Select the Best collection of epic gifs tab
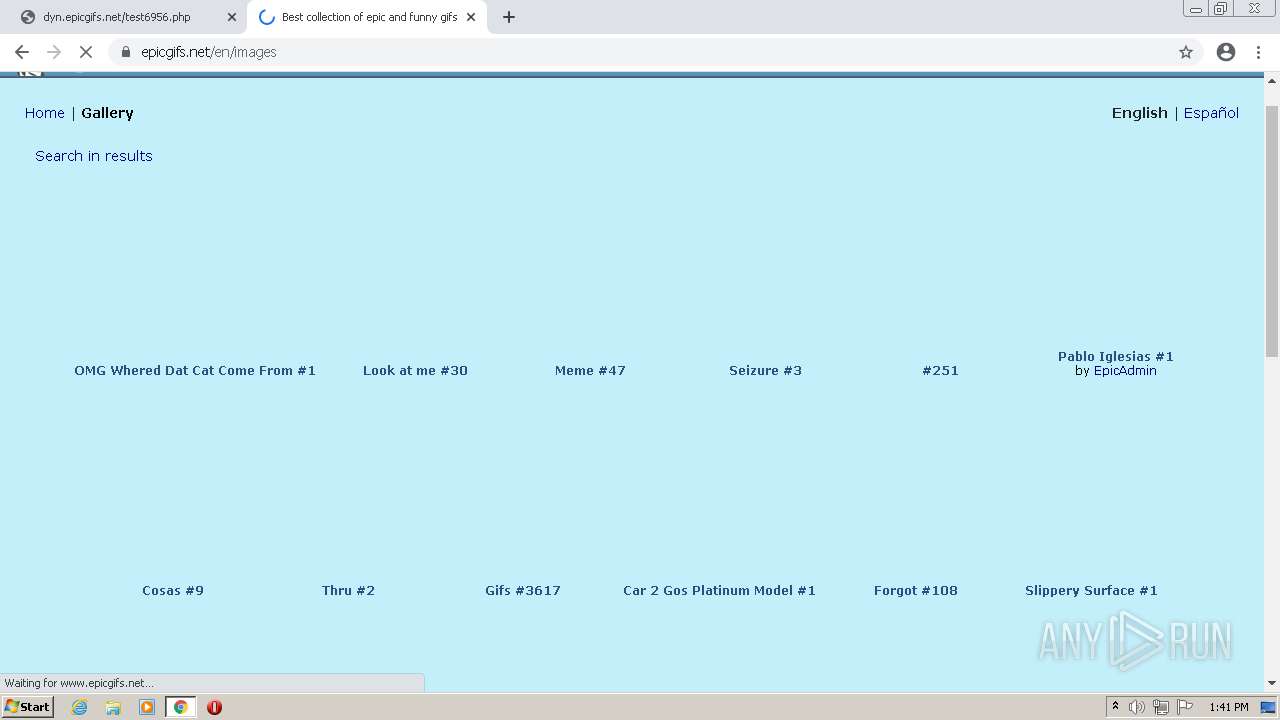This screenshot has width=1280, height=720. (x=367, y=17)
